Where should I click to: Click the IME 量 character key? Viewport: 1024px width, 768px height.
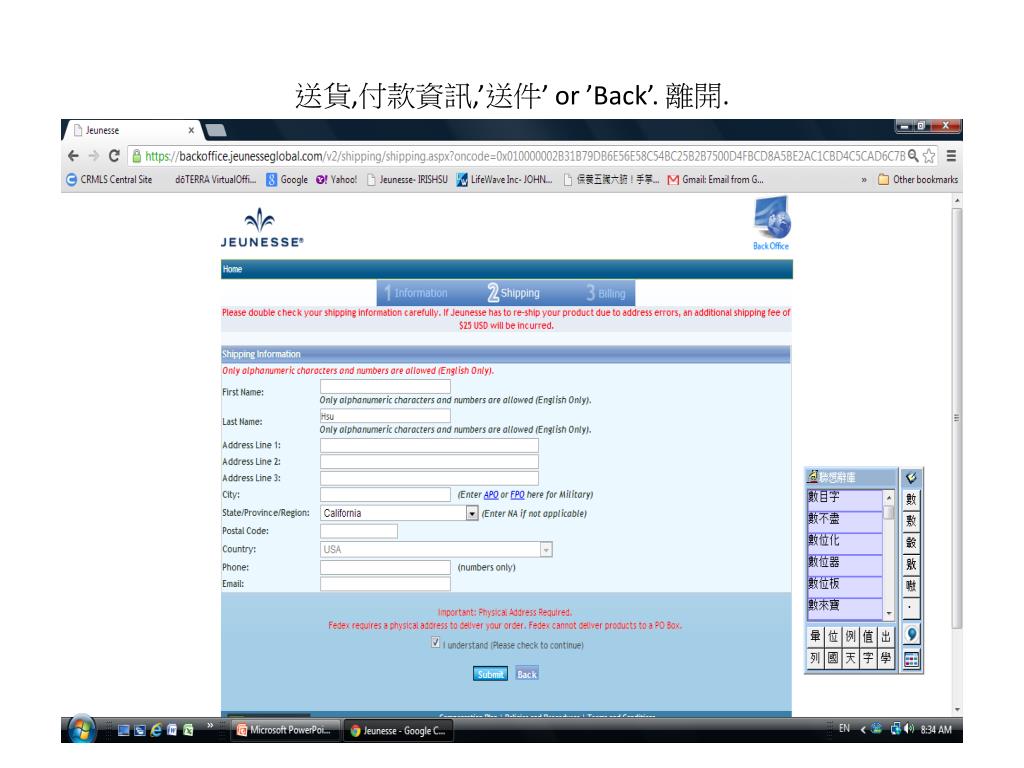[x=815, y=635]
